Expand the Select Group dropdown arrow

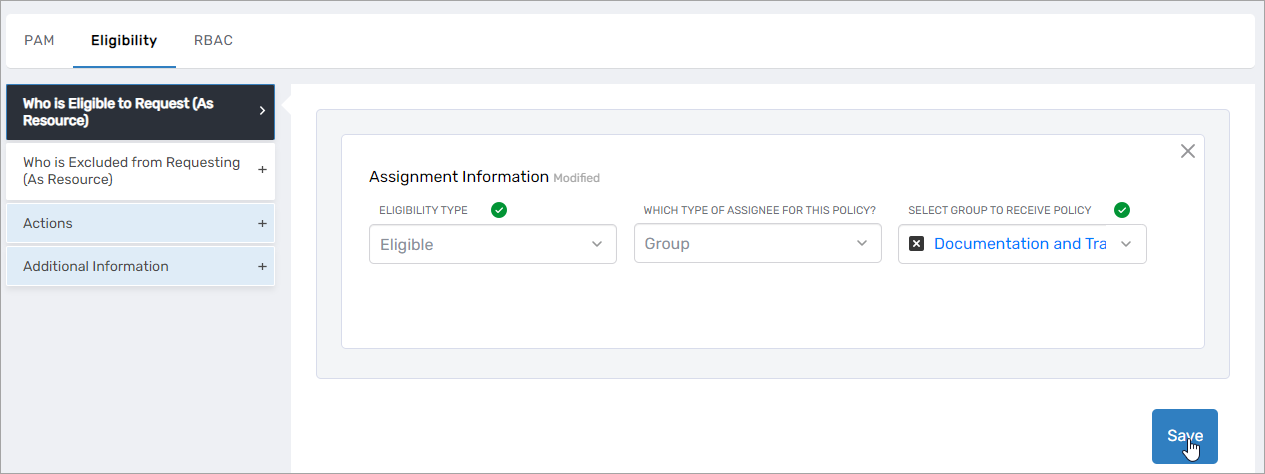click(x=1126, y=244)
